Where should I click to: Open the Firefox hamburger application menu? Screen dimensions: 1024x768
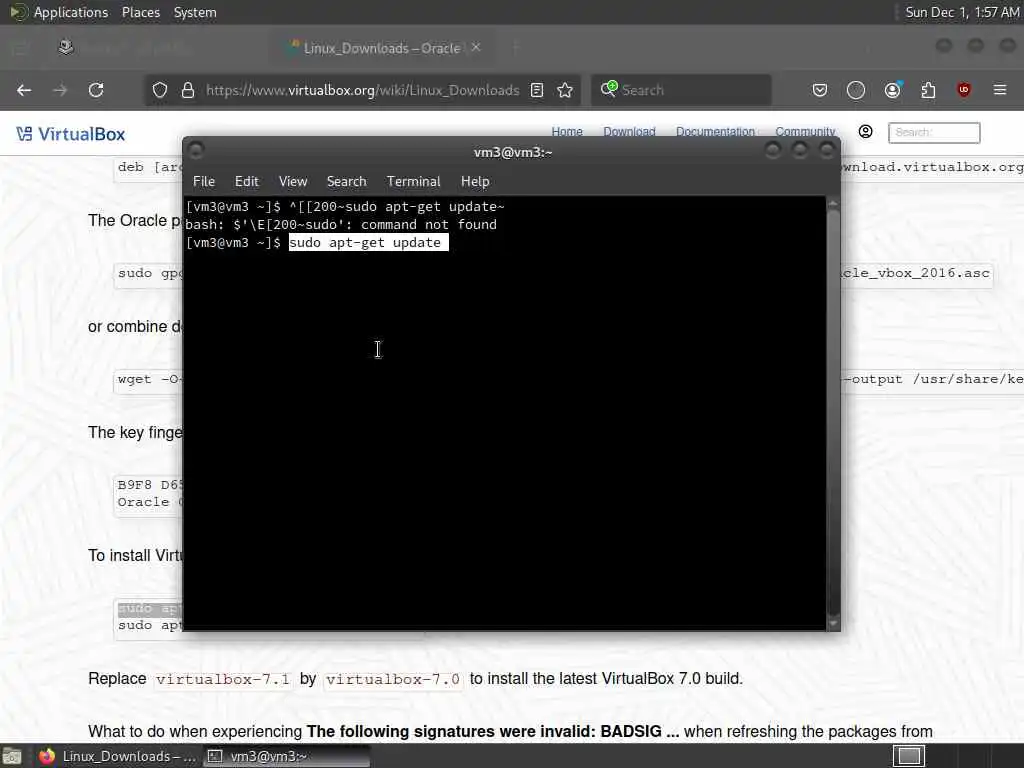pyautogui.click(x=1000, y=90)
